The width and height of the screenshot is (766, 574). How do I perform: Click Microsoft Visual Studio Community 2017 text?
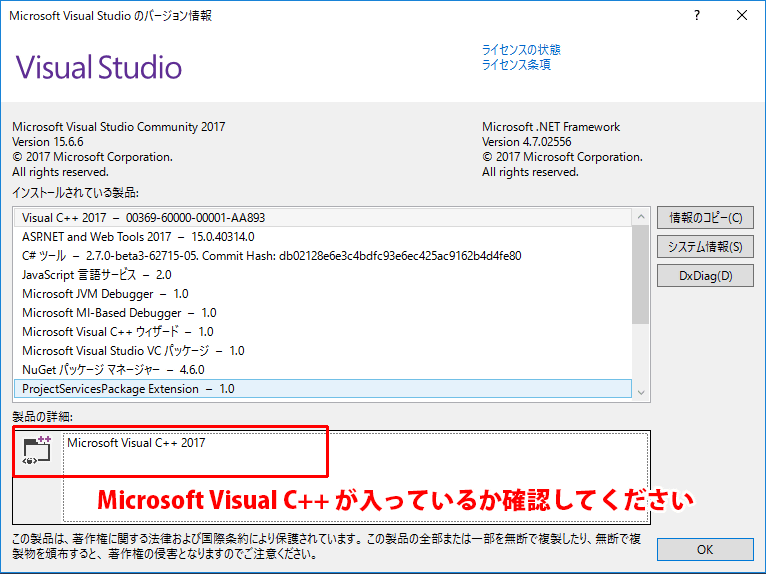click(119, 127)
